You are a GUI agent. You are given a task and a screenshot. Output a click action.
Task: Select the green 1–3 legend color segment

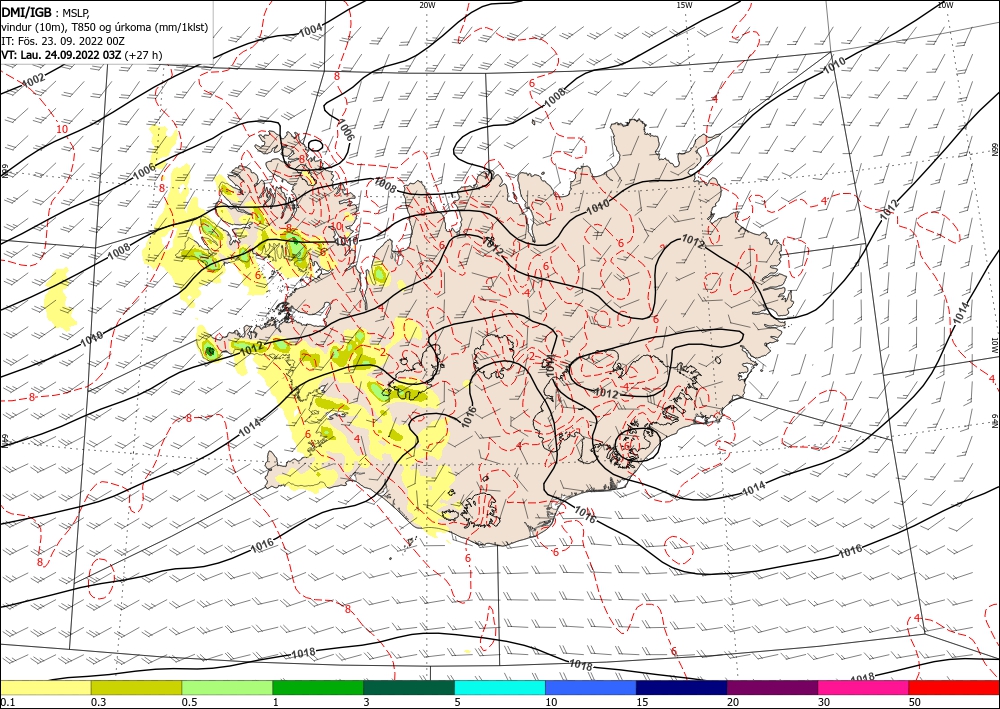pos(318,687)
